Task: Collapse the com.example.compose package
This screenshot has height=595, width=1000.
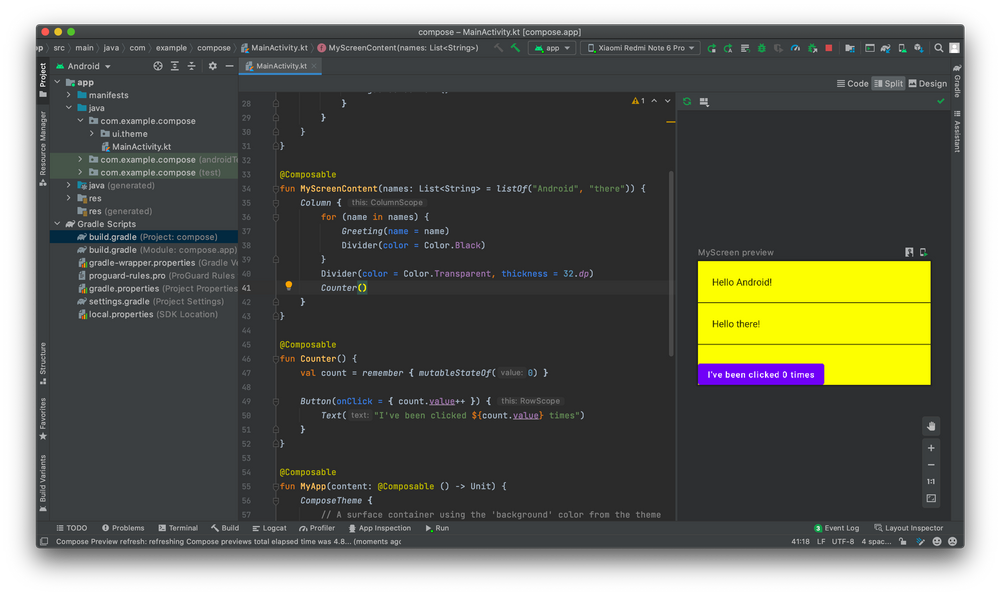Action: click(81, 120)
